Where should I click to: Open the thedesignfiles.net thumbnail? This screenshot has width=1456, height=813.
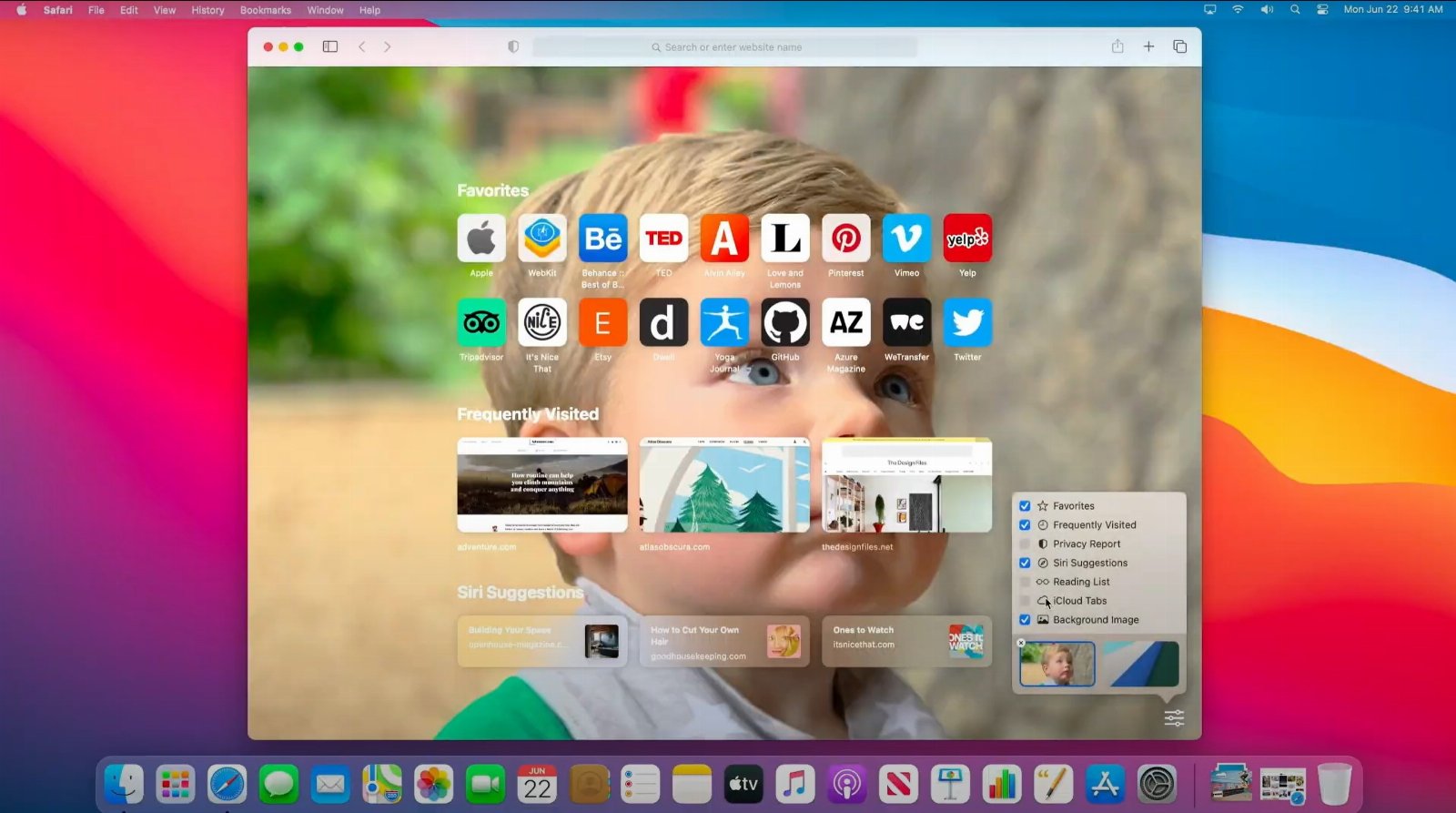pyautogui.click(x=907, y=485)
